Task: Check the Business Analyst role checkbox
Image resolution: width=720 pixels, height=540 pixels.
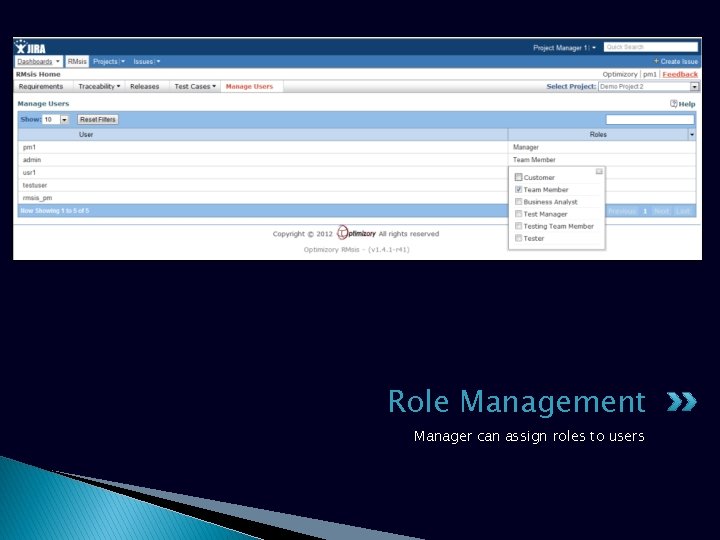Action: [518, 202]
